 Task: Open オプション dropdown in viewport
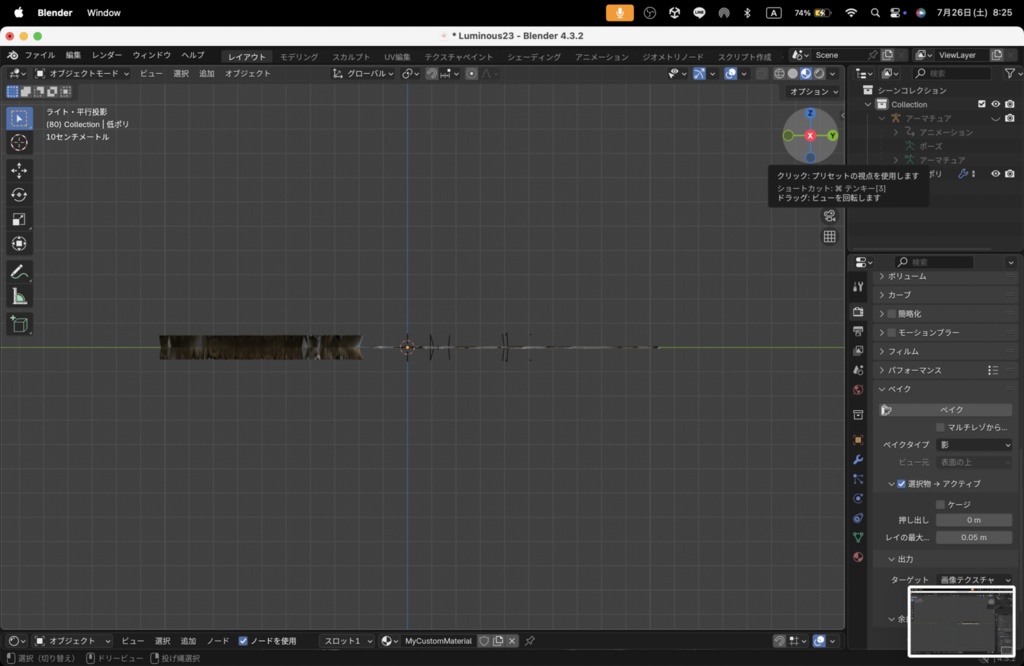click(814, 91)
